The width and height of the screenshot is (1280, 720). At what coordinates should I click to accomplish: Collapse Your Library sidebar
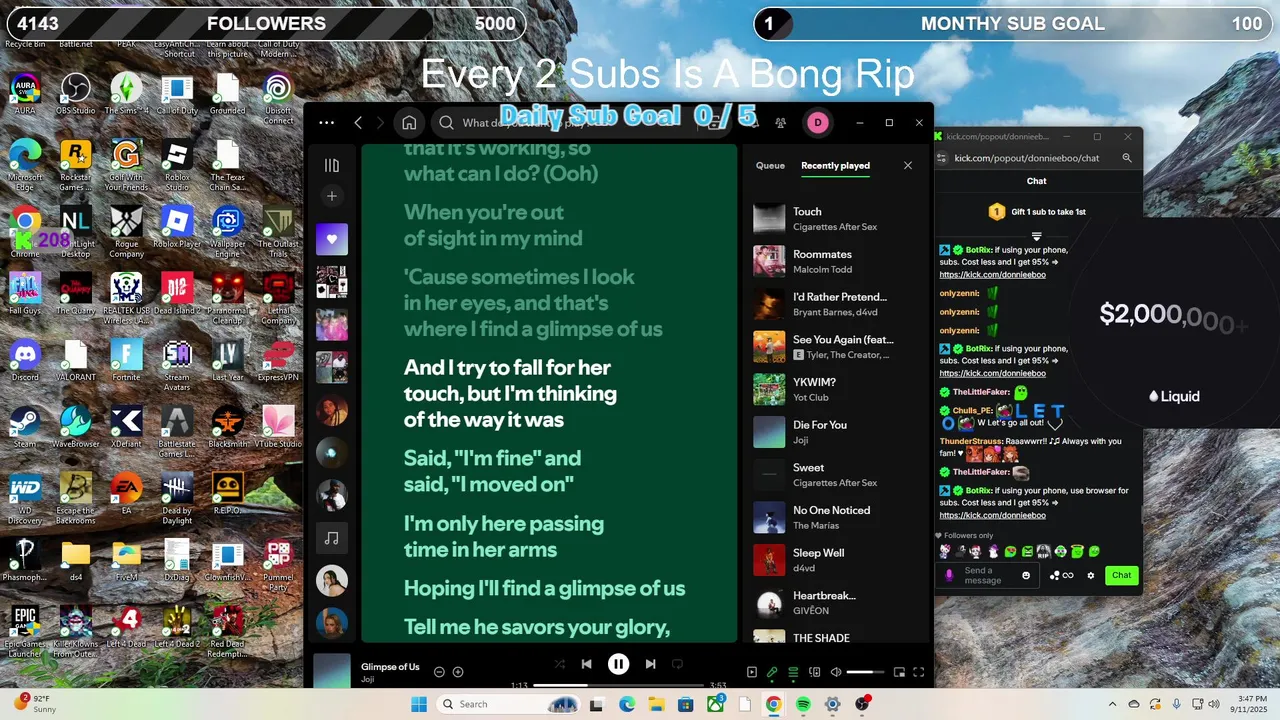pyautogui.click(x=332, y=165)
